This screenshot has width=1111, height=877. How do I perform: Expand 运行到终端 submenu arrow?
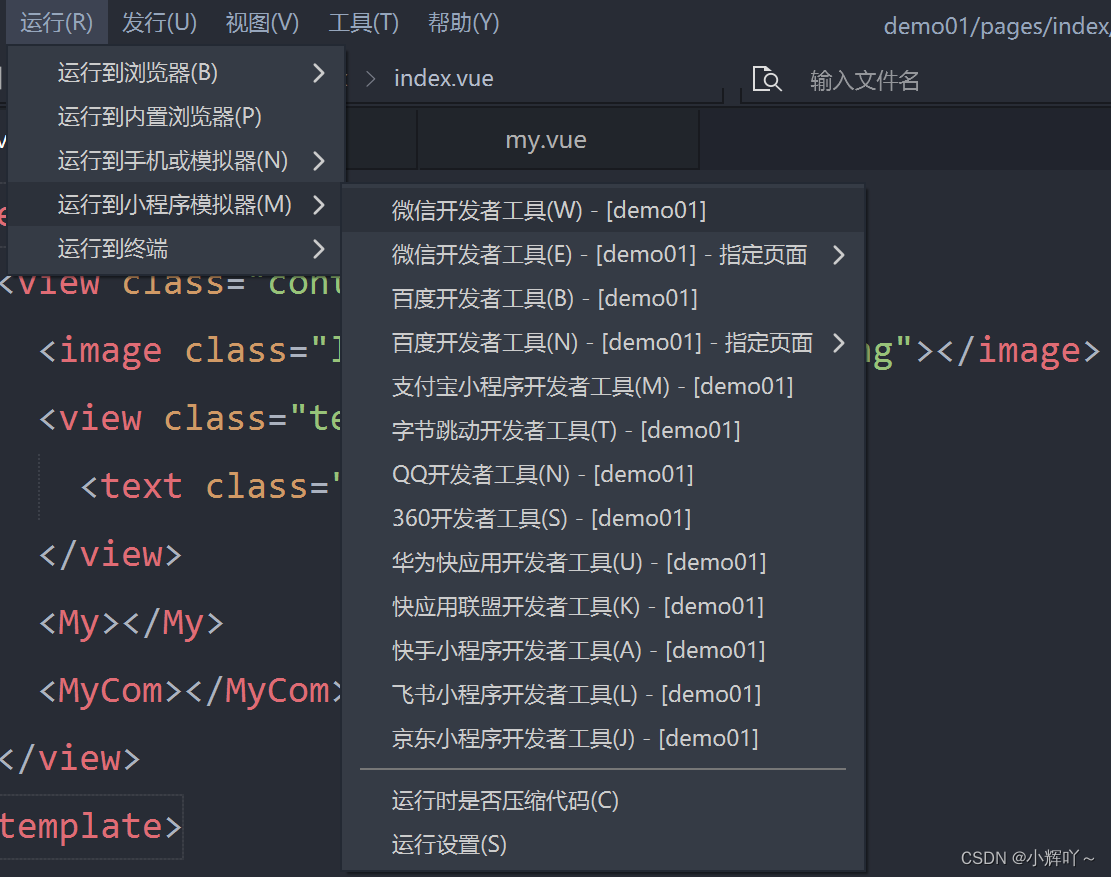[x=319, y=249]
